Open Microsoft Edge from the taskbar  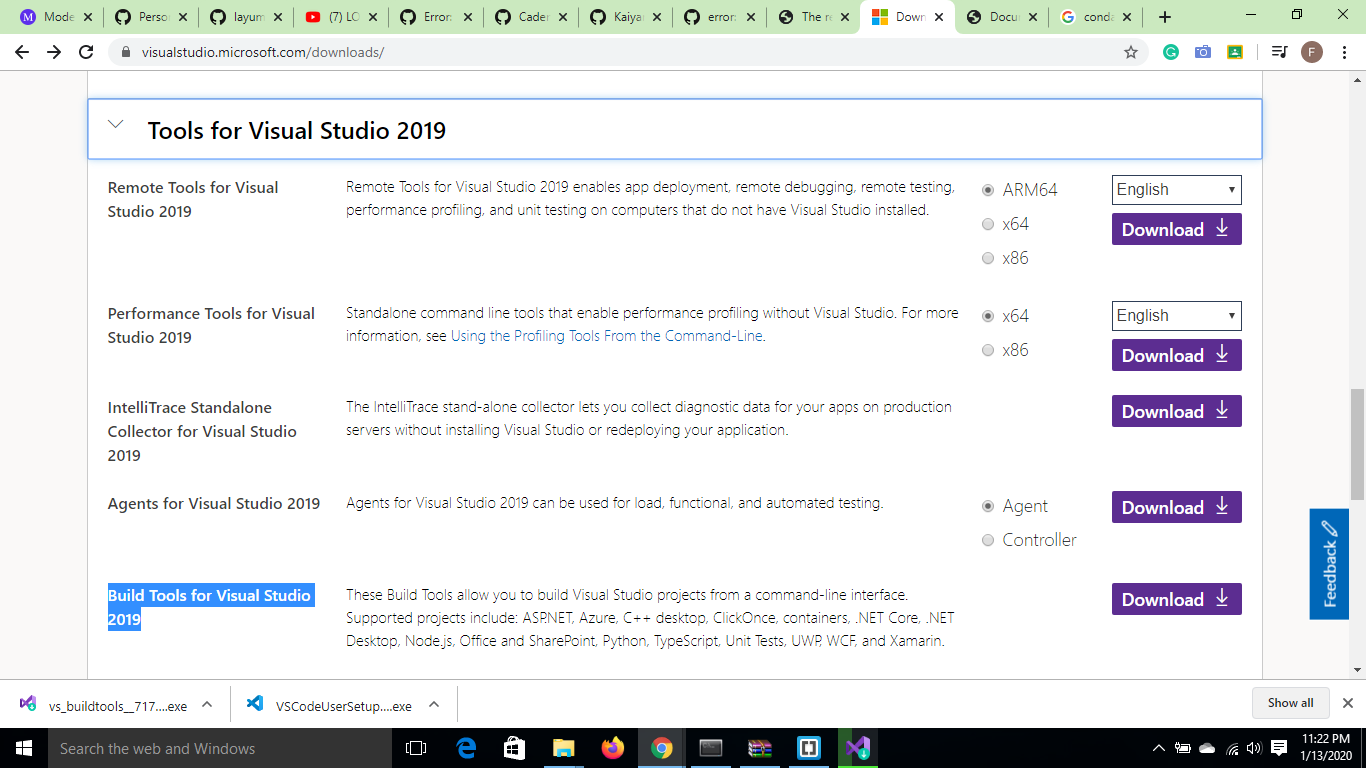(465, 747)
